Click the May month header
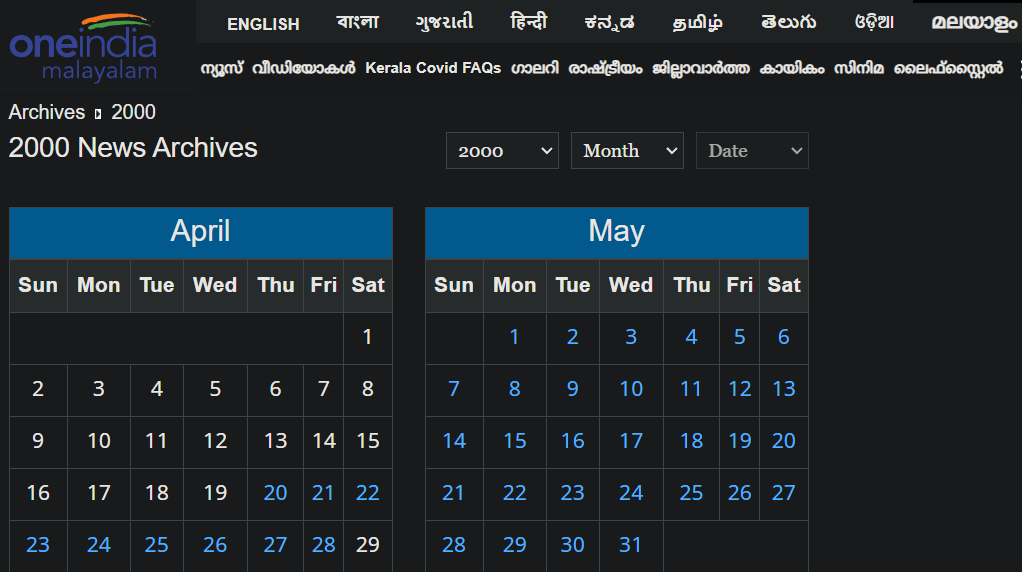The image size is (1022, 572). (x=617, y=233)
